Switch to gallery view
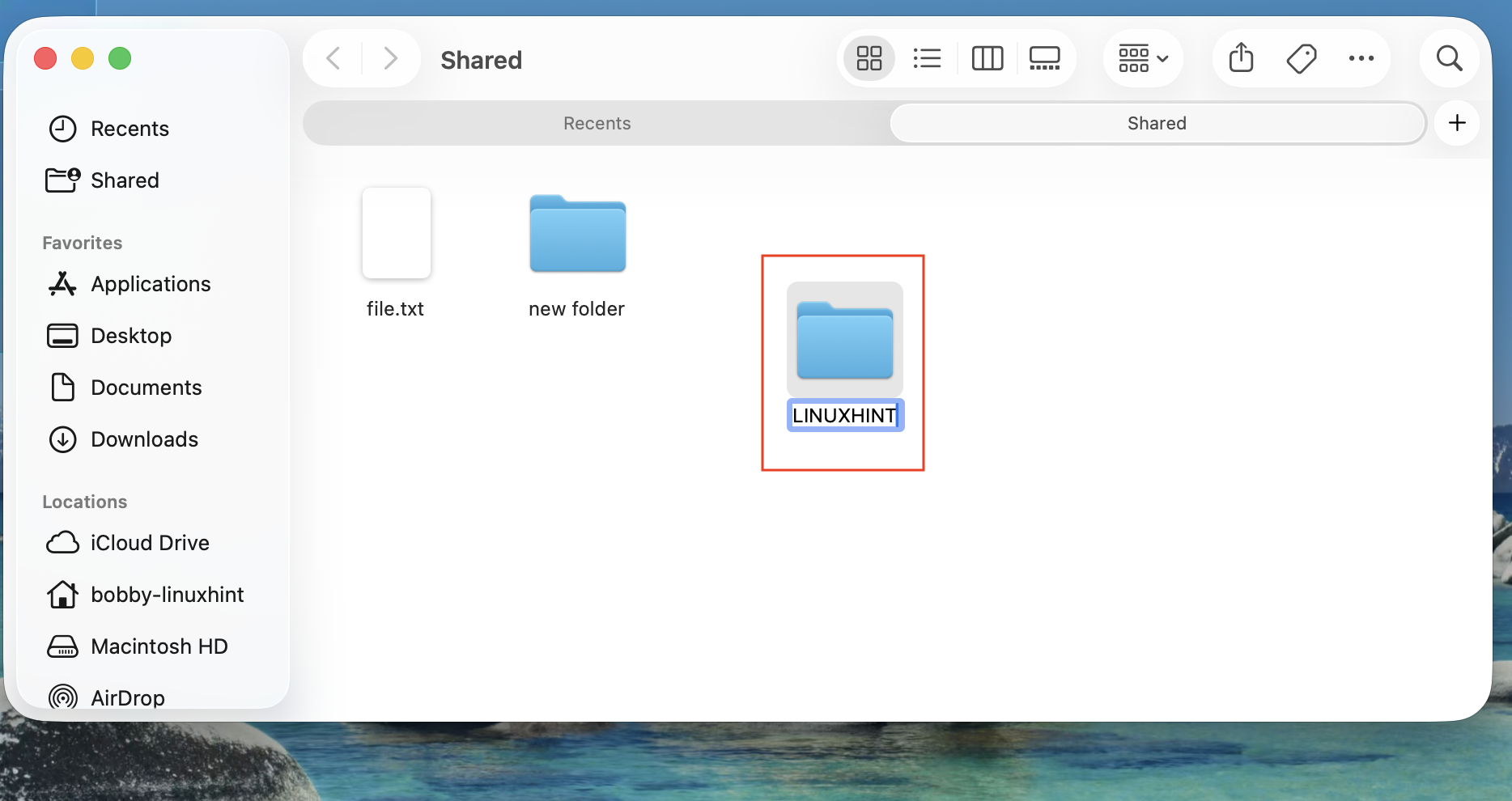This screenshot has height=801, width=1512. click(x=1044, y=58)
